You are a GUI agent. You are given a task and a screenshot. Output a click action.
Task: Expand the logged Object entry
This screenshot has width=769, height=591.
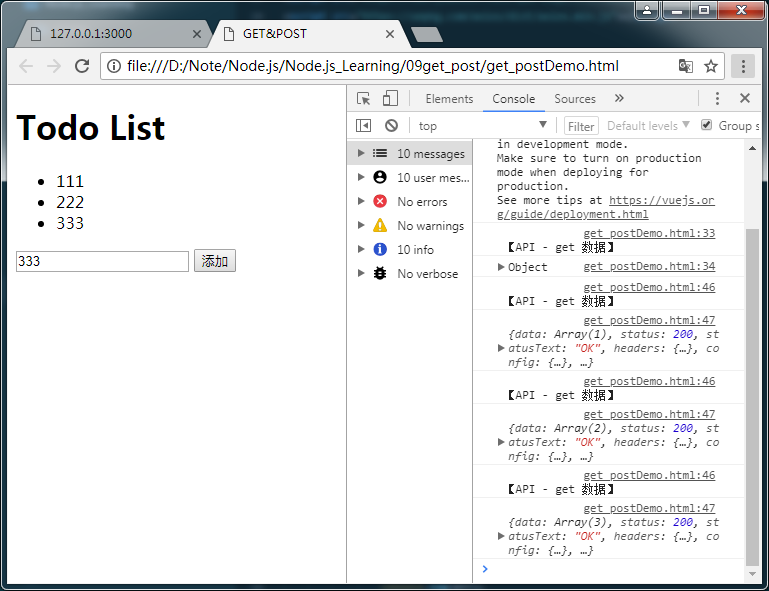pos(501,267)
